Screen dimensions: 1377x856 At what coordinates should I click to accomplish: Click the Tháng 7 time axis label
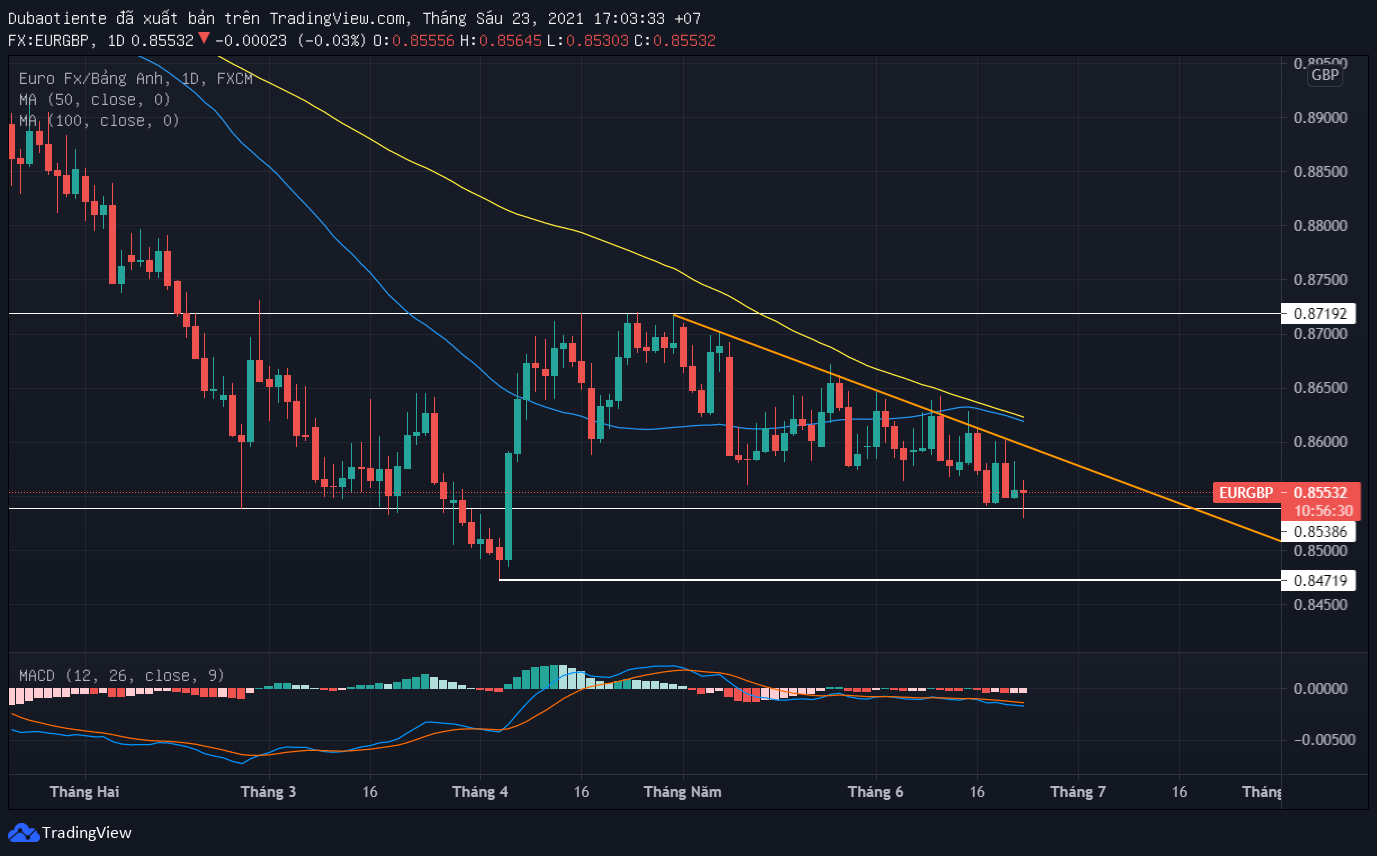tap(1078, 792)
